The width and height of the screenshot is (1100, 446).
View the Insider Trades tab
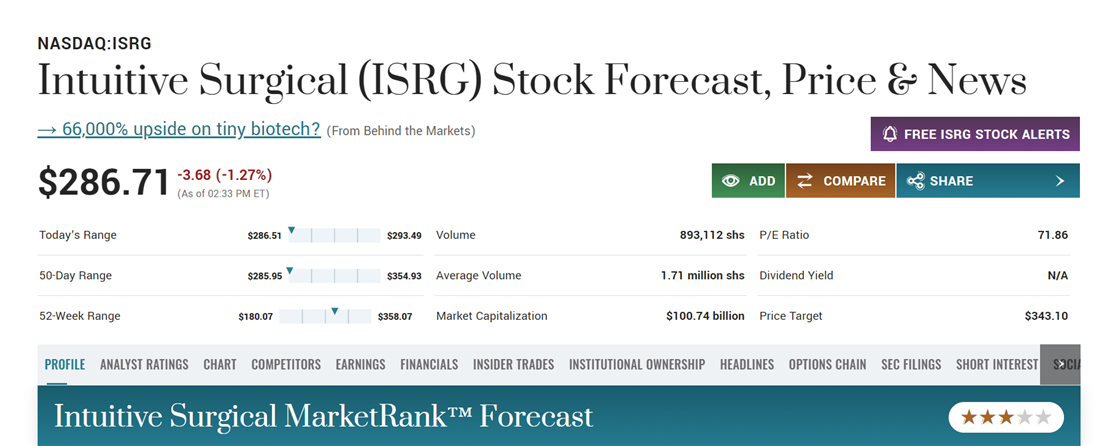[x=513, y=365]
